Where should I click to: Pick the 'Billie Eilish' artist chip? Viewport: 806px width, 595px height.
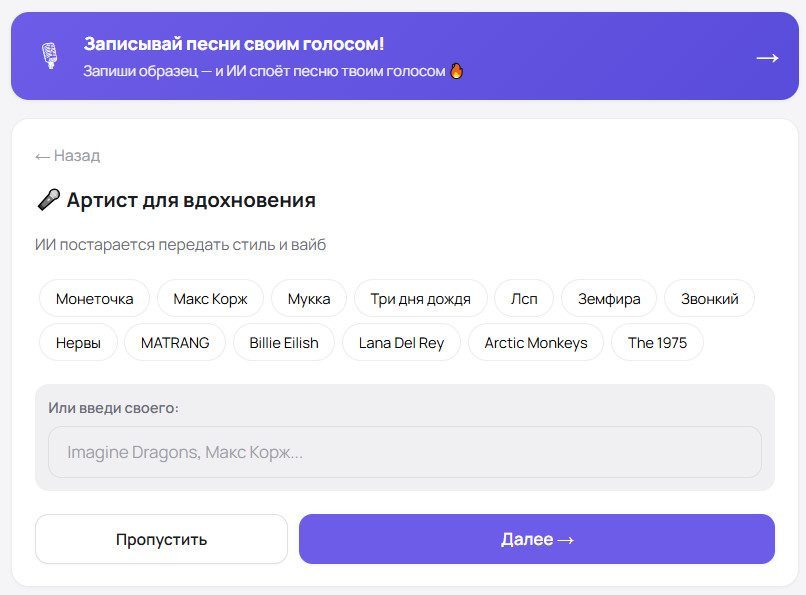click(284, 343)
